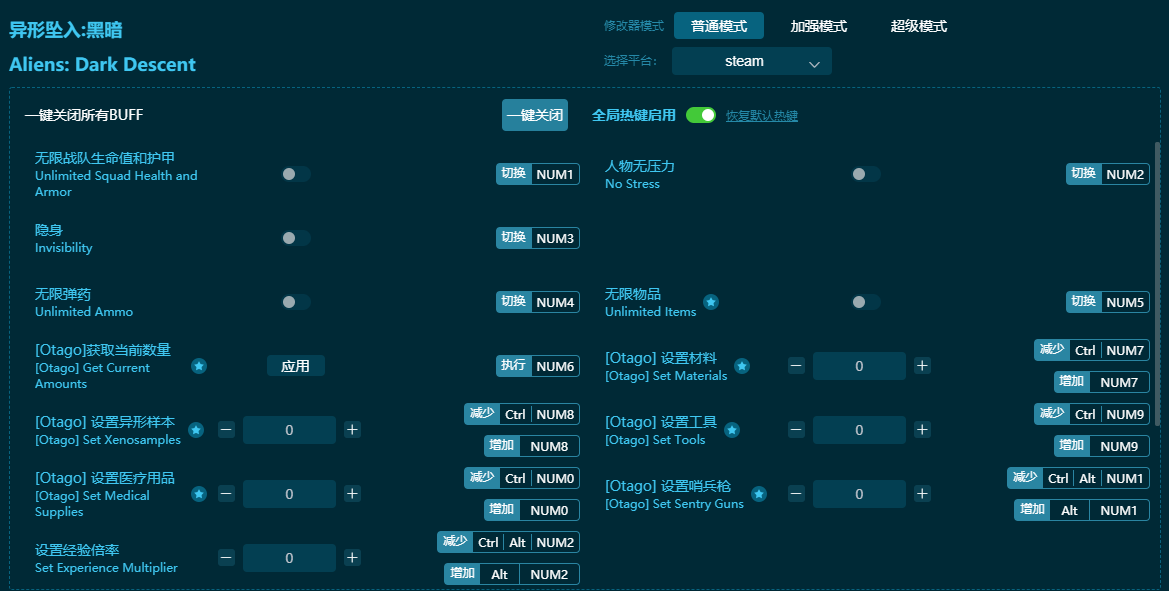Disable the global hotkey toggle switch

click(701, 115)
